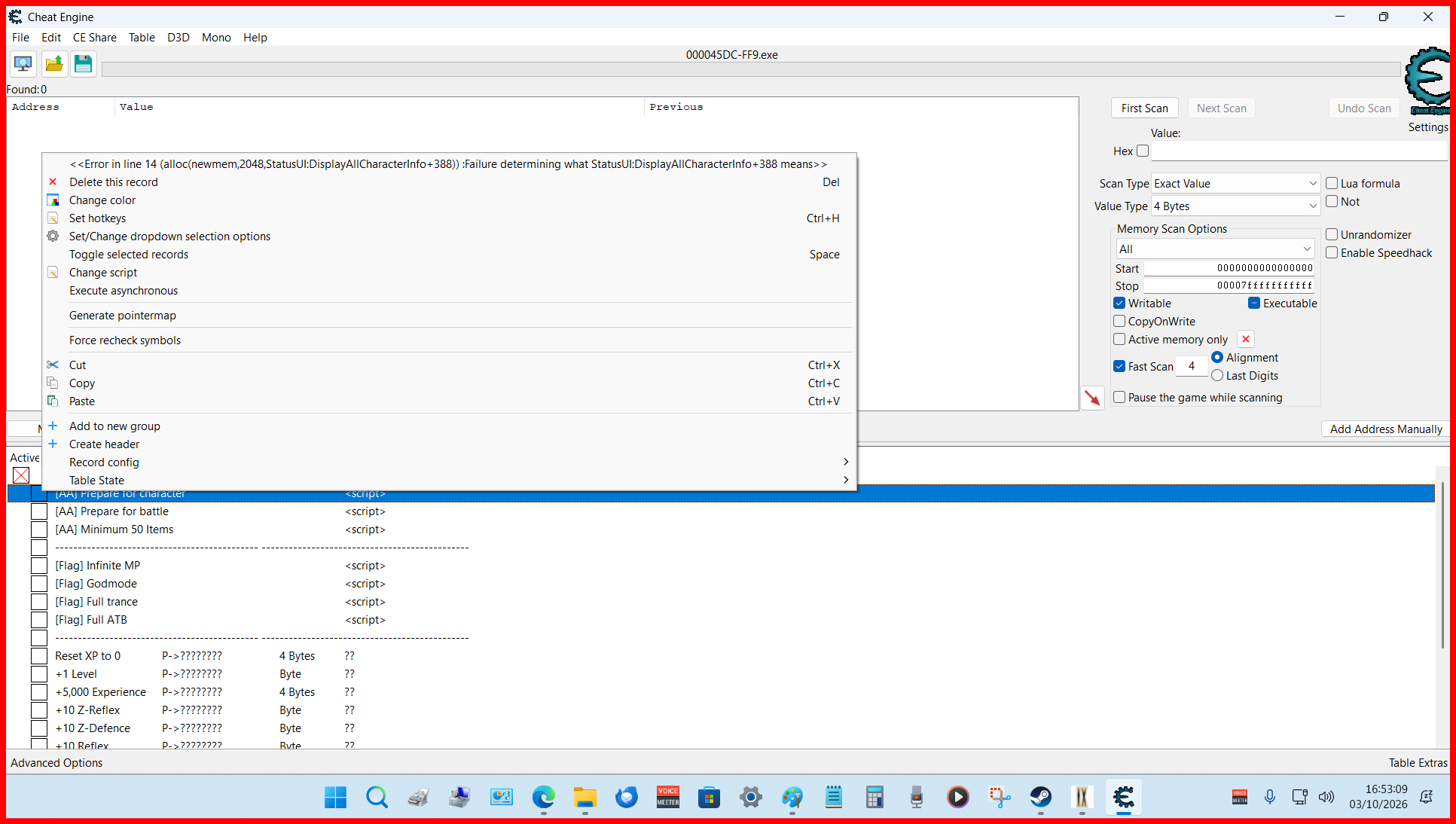
Task: Click the red X beside Active memory only
Action: click(1246, 340)
